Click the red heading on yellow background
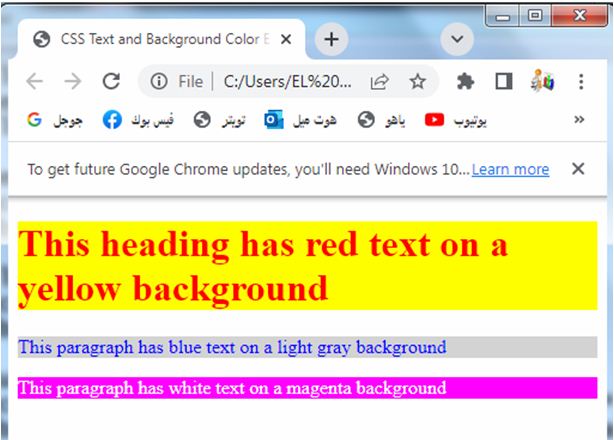The height and width of the screenshot is (440, 614). tap(307, 266)
